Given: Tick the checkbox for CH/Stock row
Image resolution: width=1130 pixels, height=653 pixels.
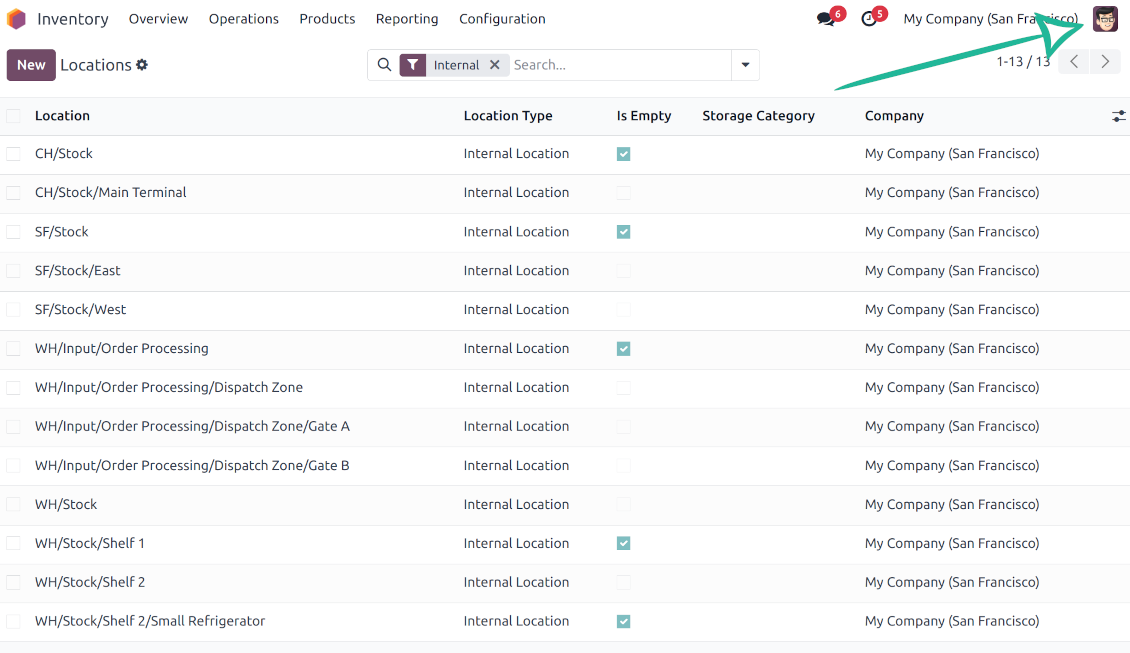Looking at the screenshot, I should pyautogui.click(x=13, y=154).
